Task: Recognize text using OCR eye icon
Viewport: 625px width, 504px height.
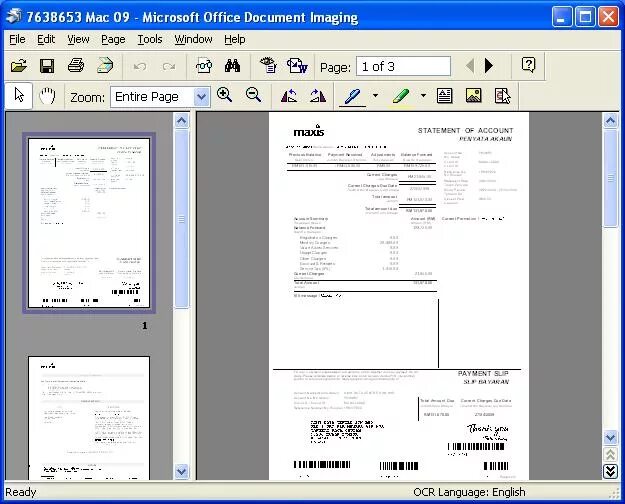Action: [x=268, y=66]
